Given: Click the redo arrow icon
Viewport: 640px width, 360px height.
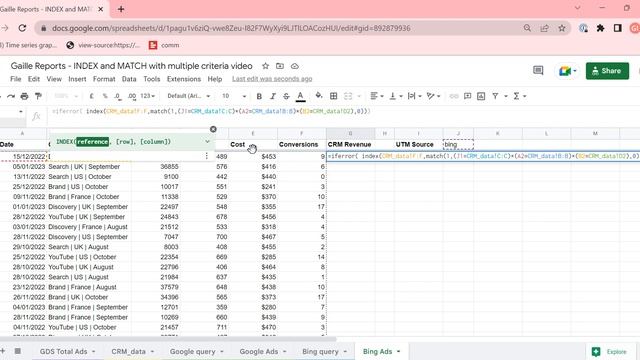Looking at the screenshot, I should 11,96.
